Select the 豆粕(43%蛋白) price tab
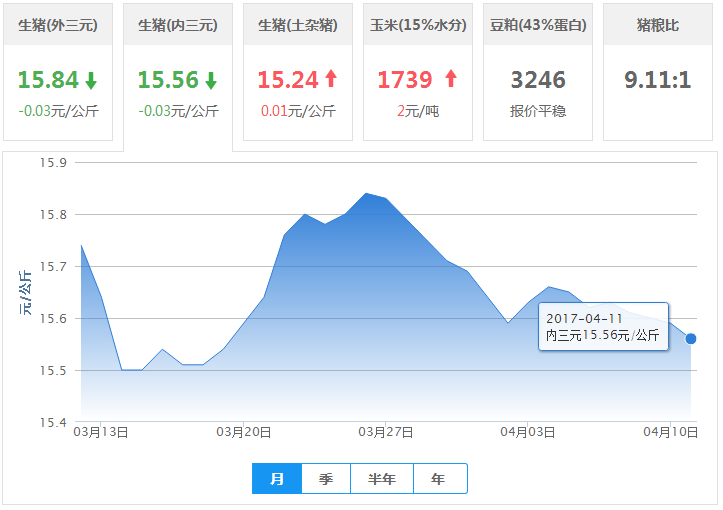723x510 pixels. (x=538, y=71)
